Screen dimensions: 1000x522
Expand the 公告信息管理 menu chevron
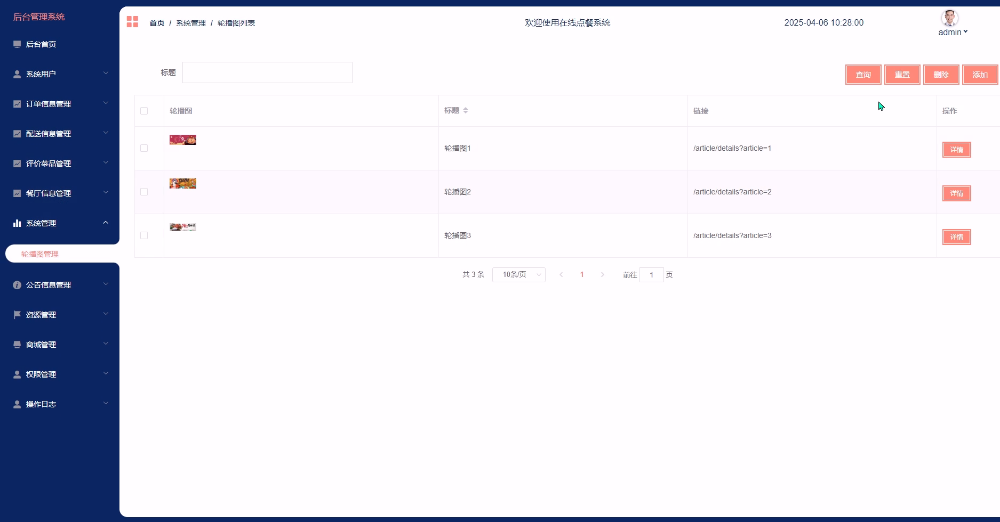106,284
